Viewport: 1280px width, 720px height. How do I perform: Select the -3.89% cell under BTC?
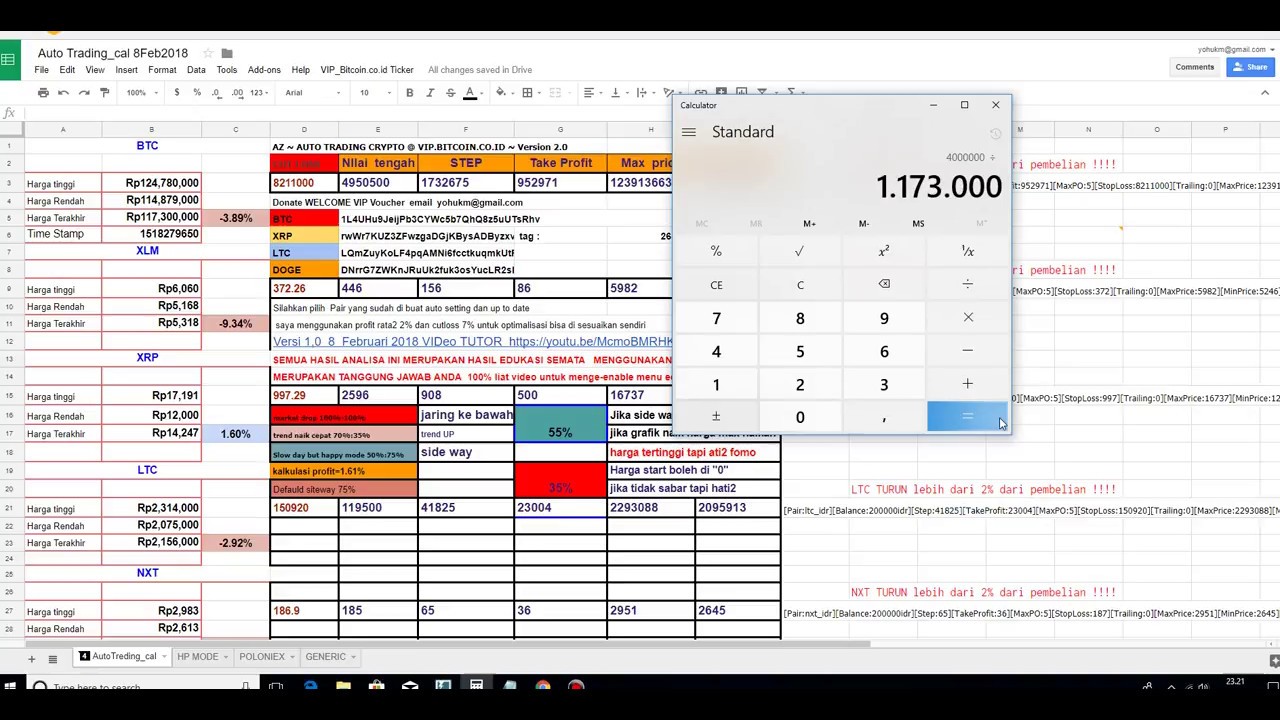(x=235, y=218)
